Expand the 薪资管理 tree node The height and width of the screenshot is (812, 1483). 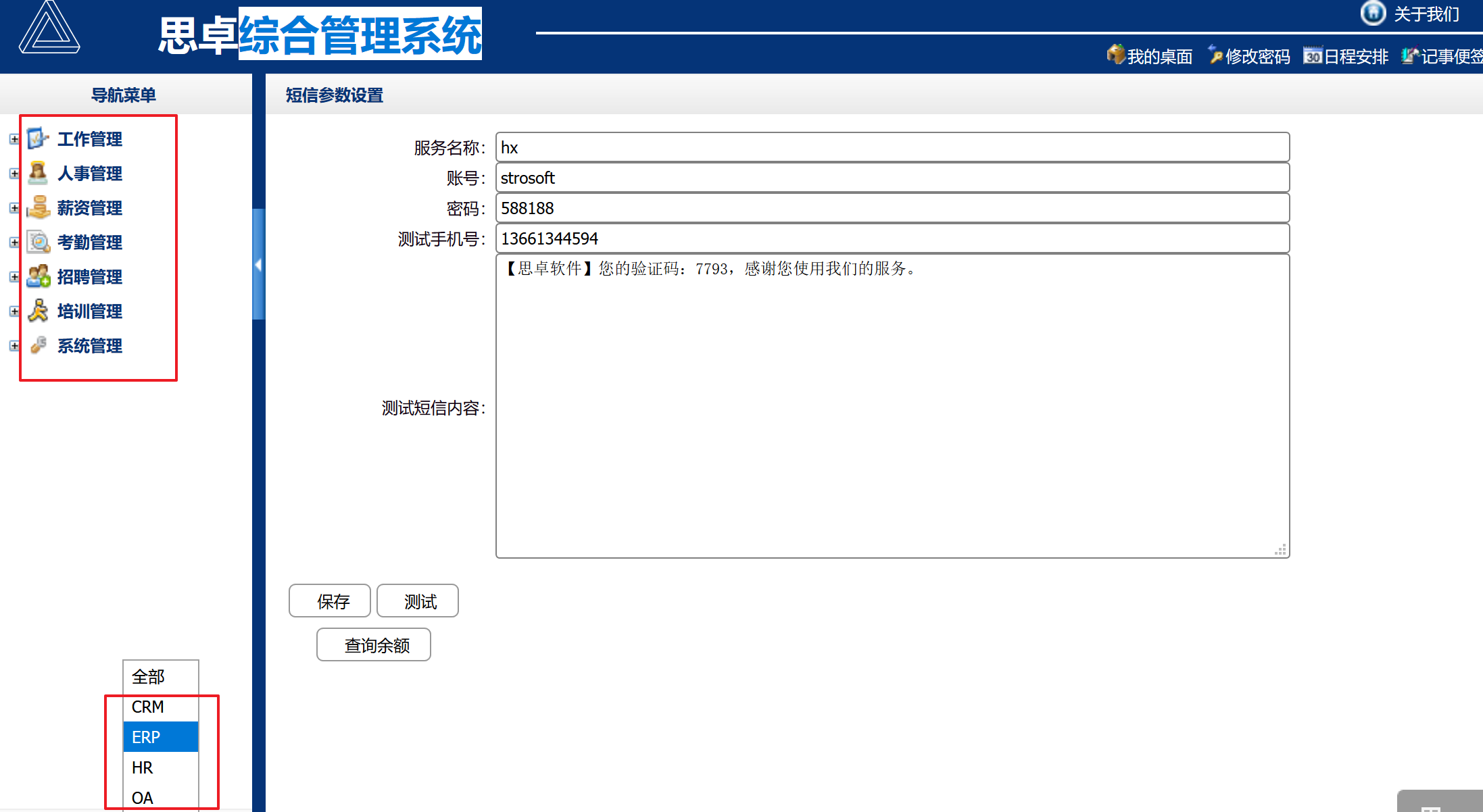click(14, 207)
